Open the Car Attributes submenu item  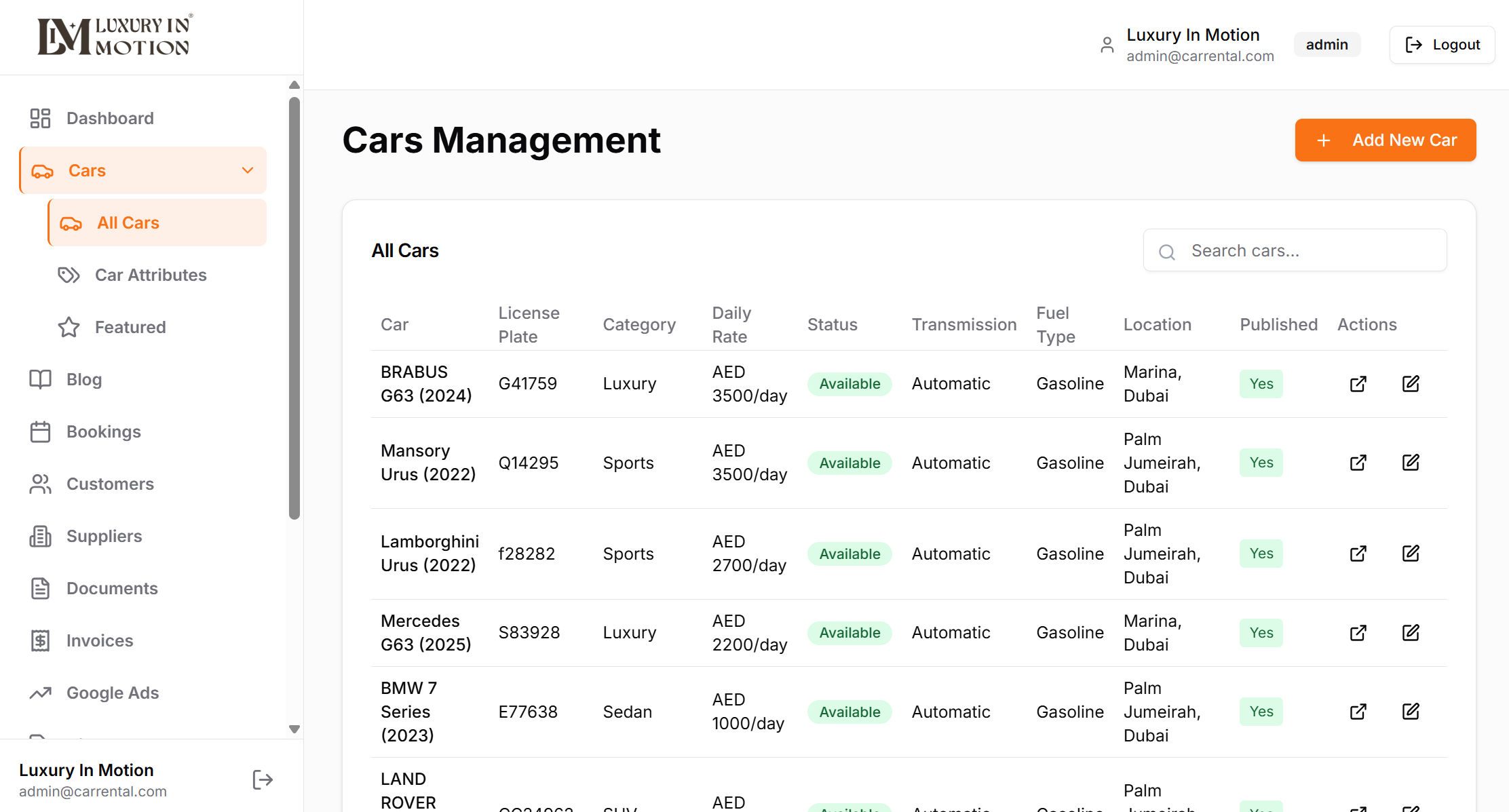click(150, 275)
